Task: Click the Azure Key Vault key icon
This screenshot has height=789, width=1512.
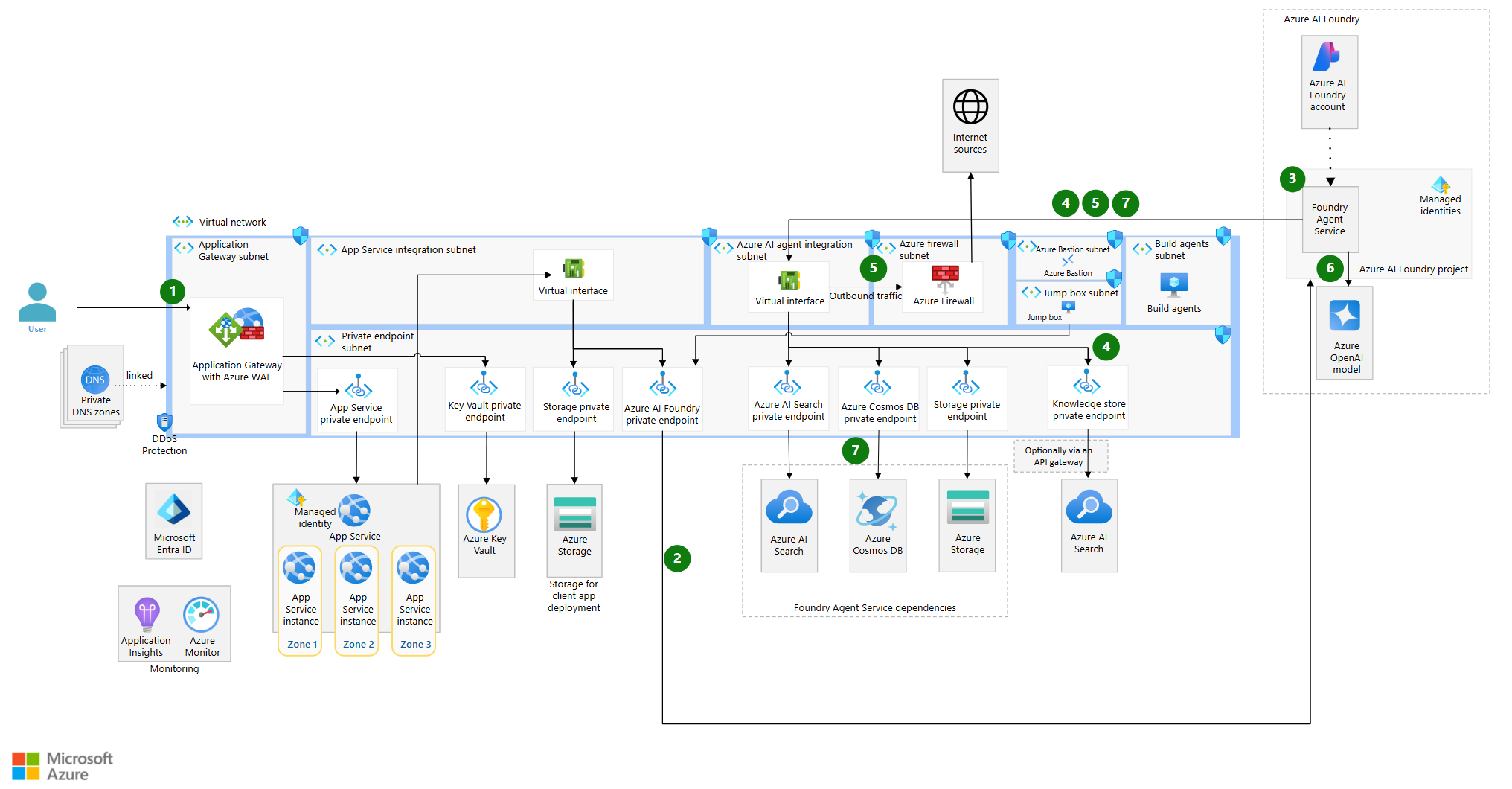Action: pos(484,515)
